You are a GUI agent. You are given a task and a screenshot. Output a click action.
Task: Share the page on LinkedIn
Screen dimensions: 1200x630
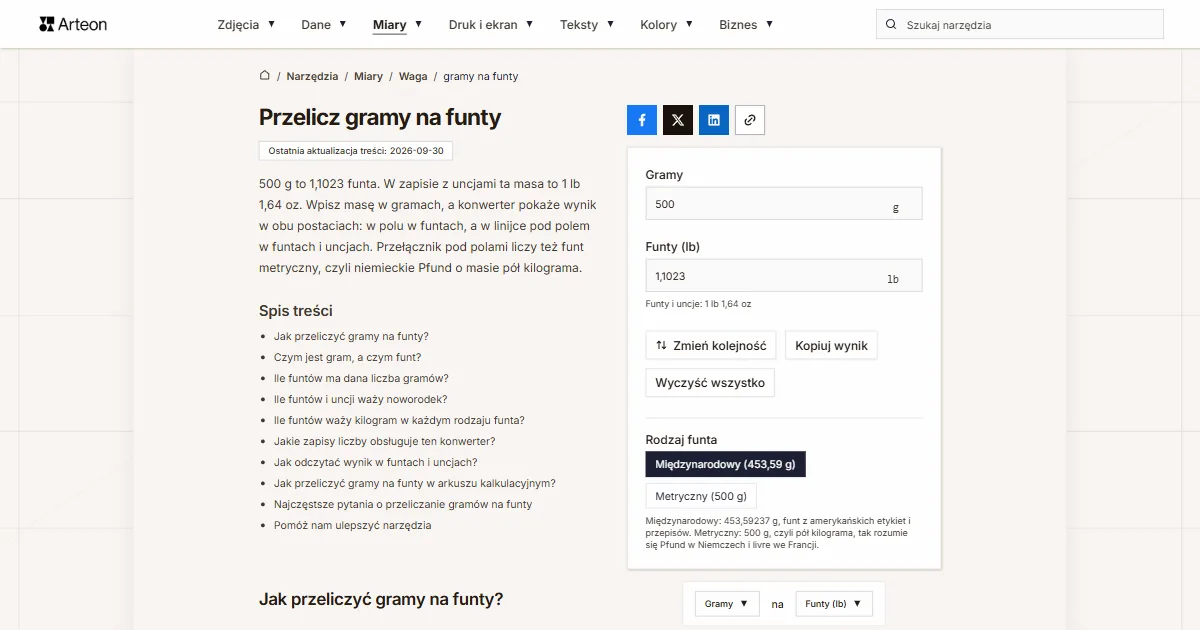click(x=714, y=120)
